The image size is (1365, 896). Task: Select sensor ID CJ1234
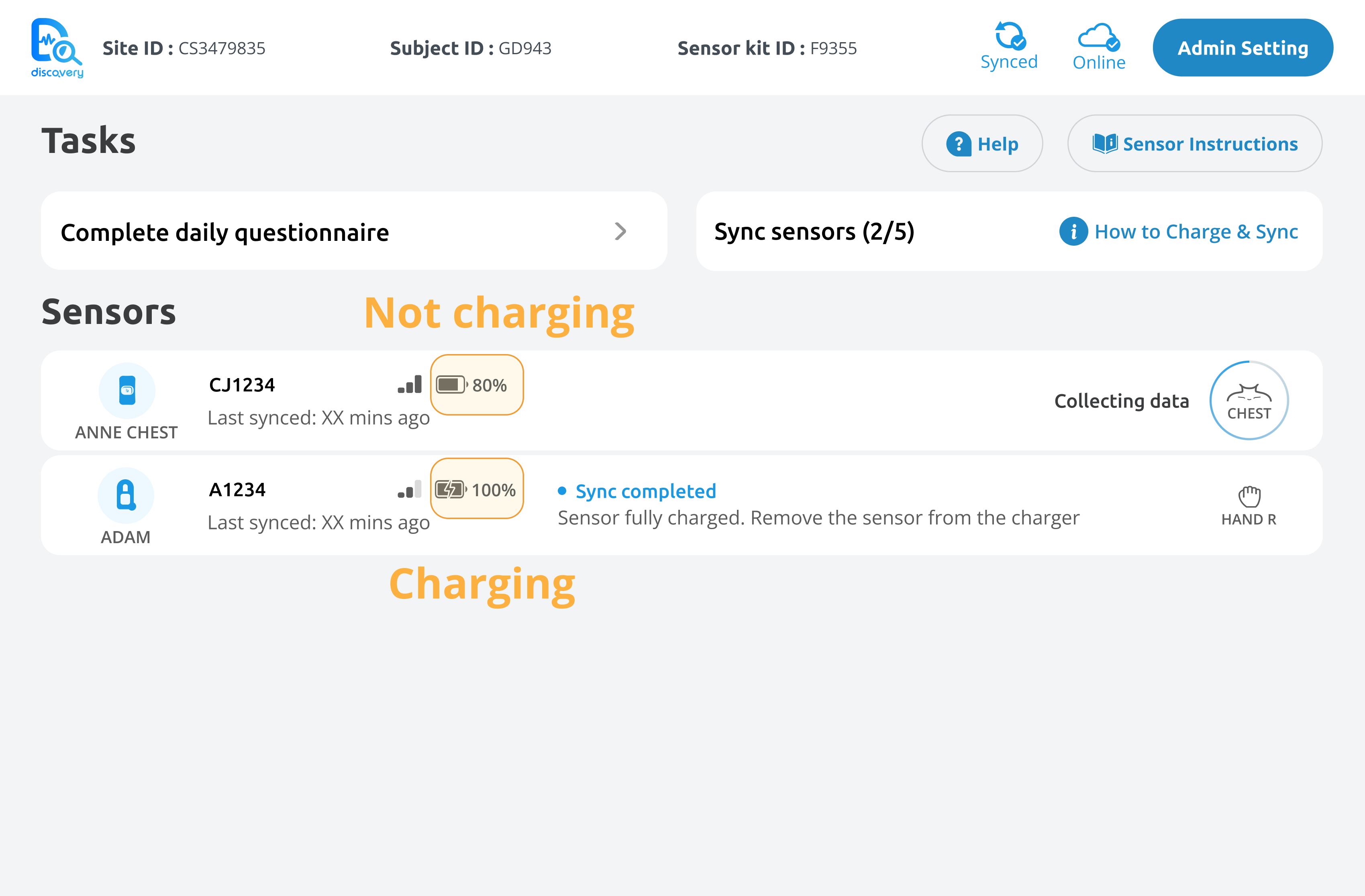pos(241,385)
